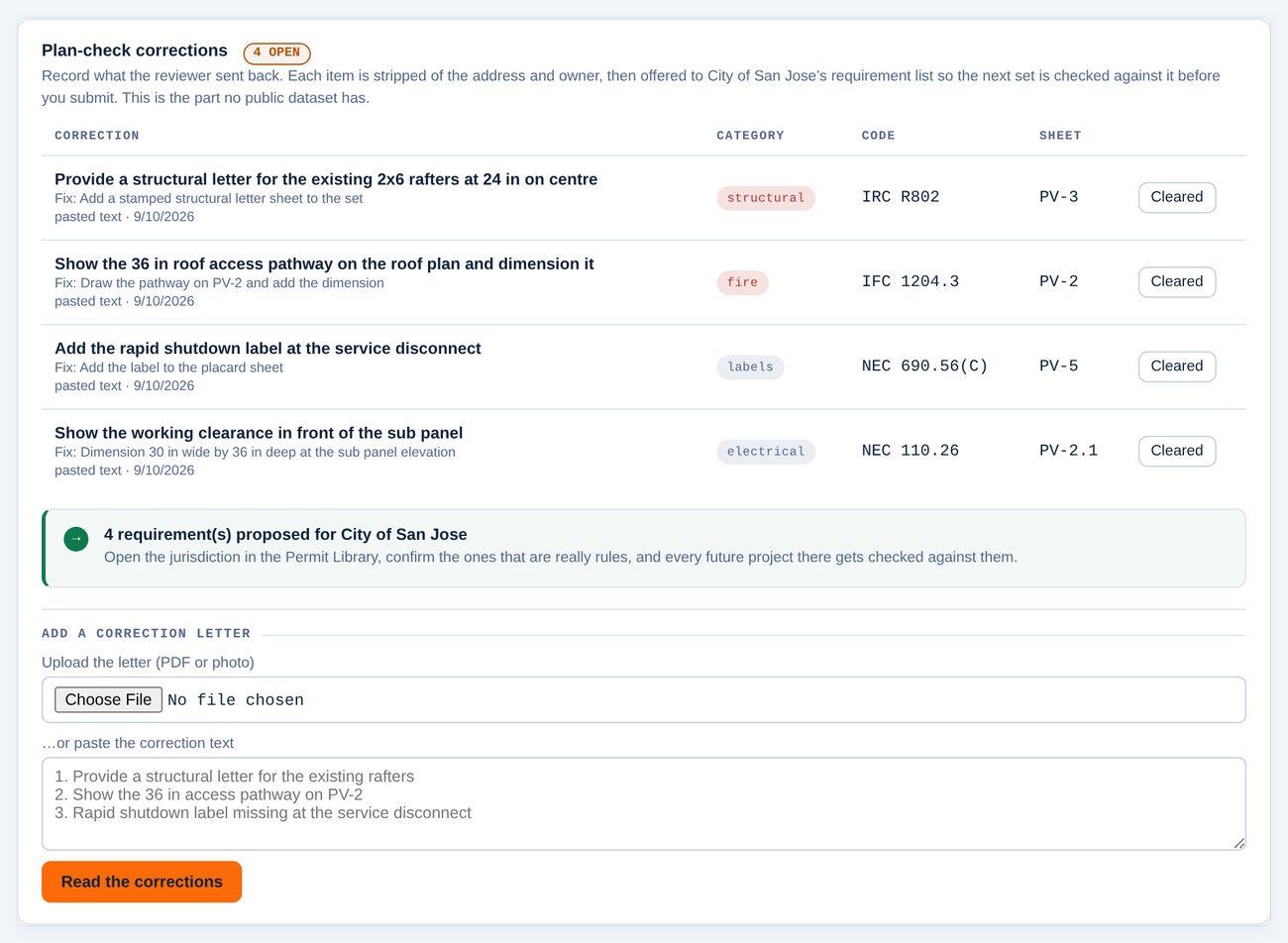Click the 'Fix: Add the label to the placard' line
This screenshot has width=1288, height=943.
pos(168,368)
